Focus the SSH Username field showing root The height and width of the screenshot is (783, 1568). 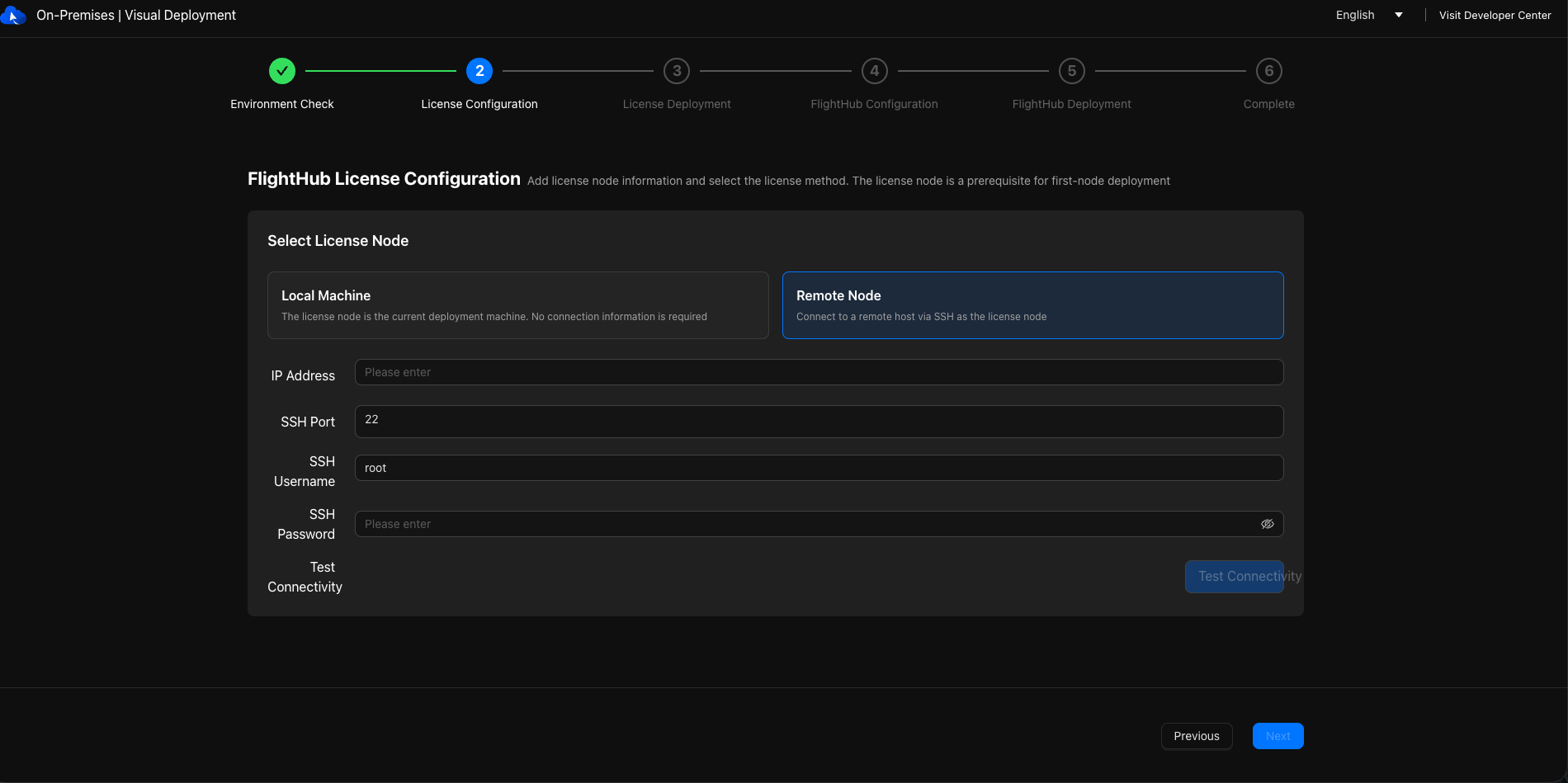pos(819,468)
